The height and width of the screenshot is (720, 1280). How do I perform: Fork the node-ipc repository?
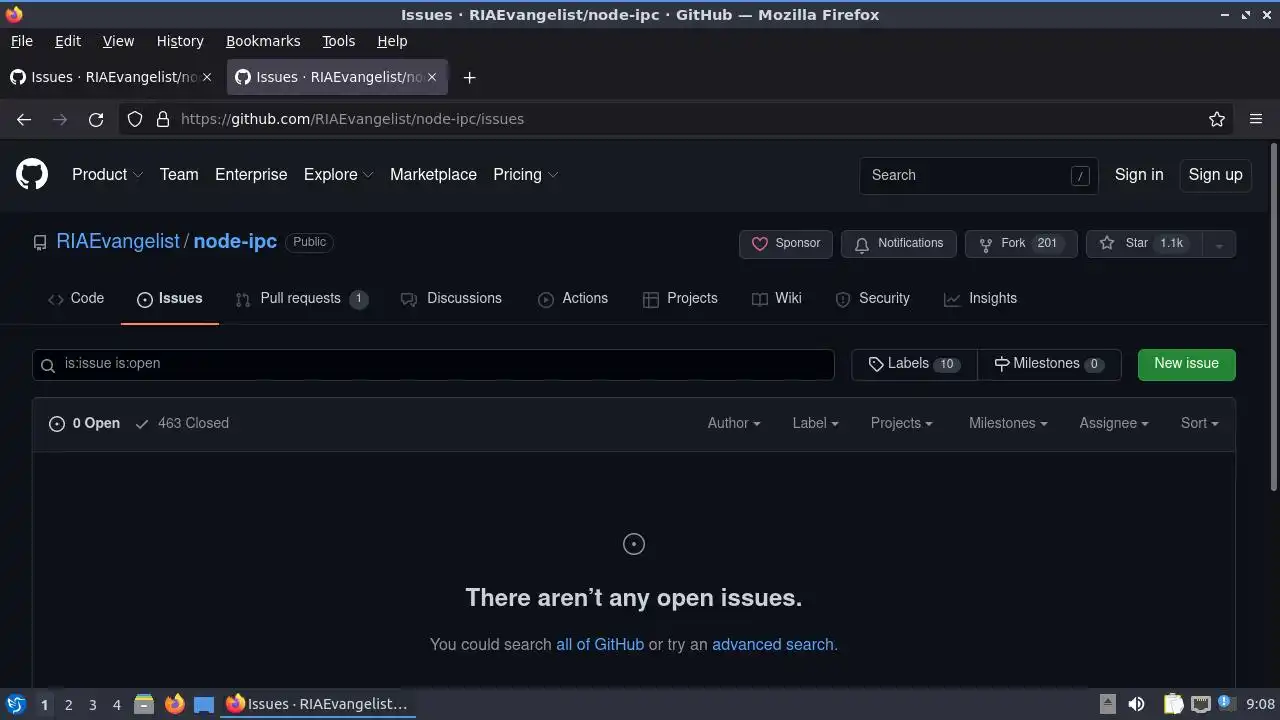tap(1021, 244)
